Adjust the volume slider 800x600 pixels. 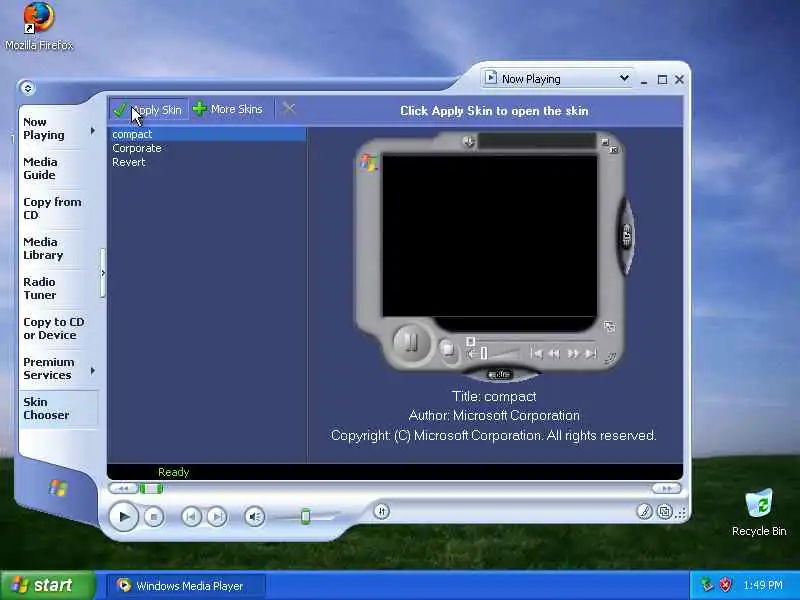point(306,516)
